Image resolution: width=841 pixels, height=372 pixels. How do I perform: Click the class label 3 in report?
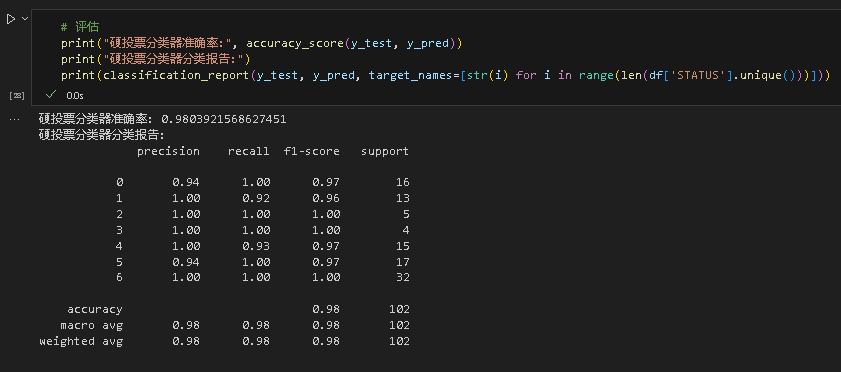(119, 230)
